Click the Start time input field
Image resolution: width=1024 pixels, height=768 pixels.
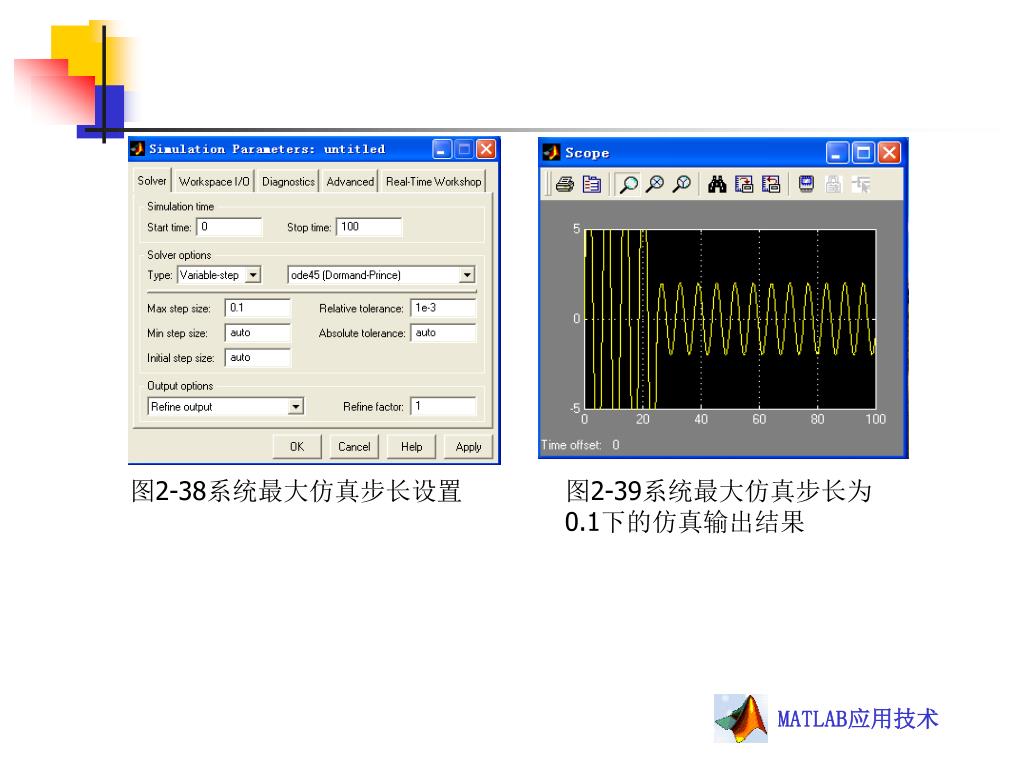[229, 227]
